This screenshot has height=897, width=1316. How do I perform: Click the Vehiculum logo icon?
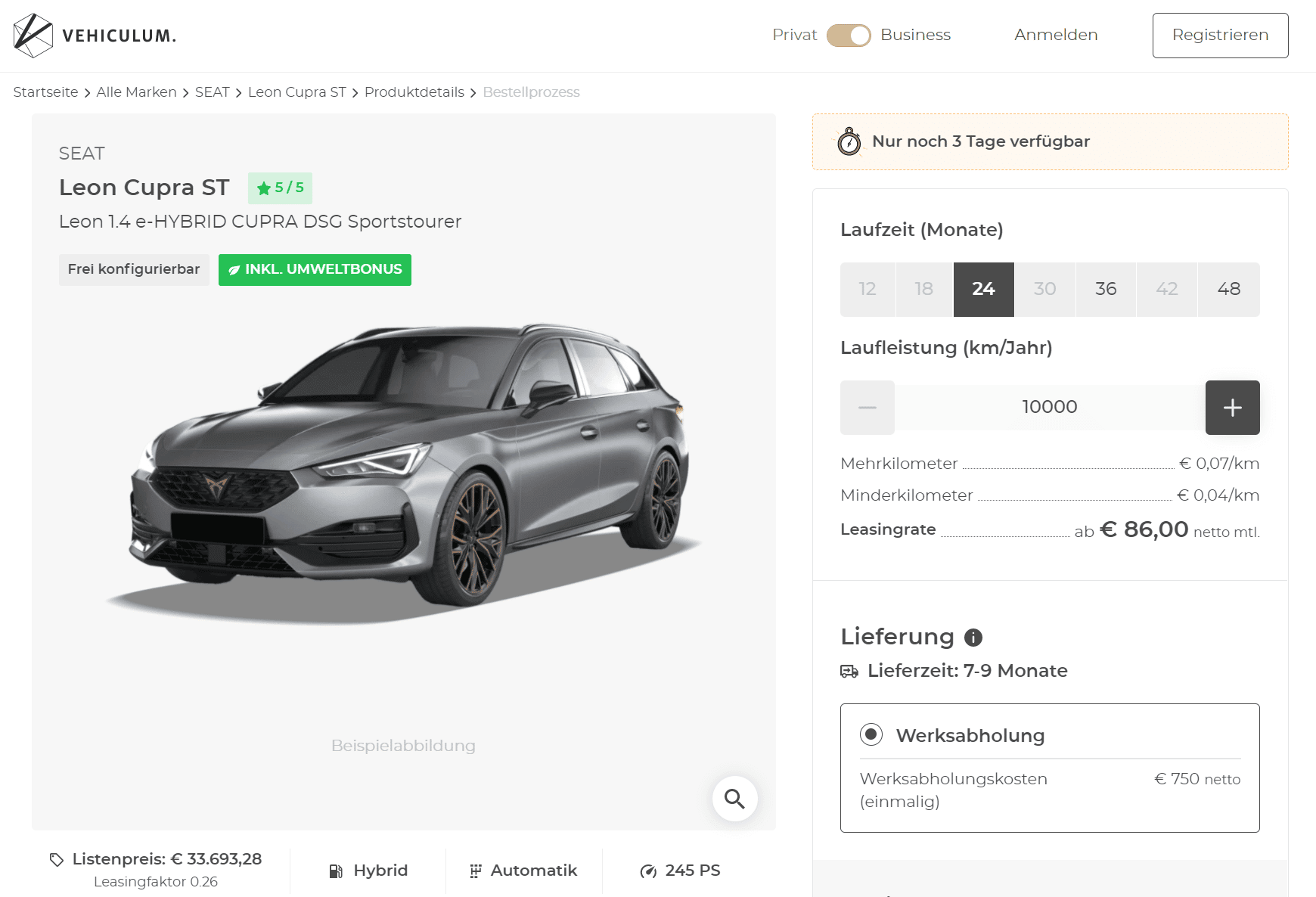33,36
